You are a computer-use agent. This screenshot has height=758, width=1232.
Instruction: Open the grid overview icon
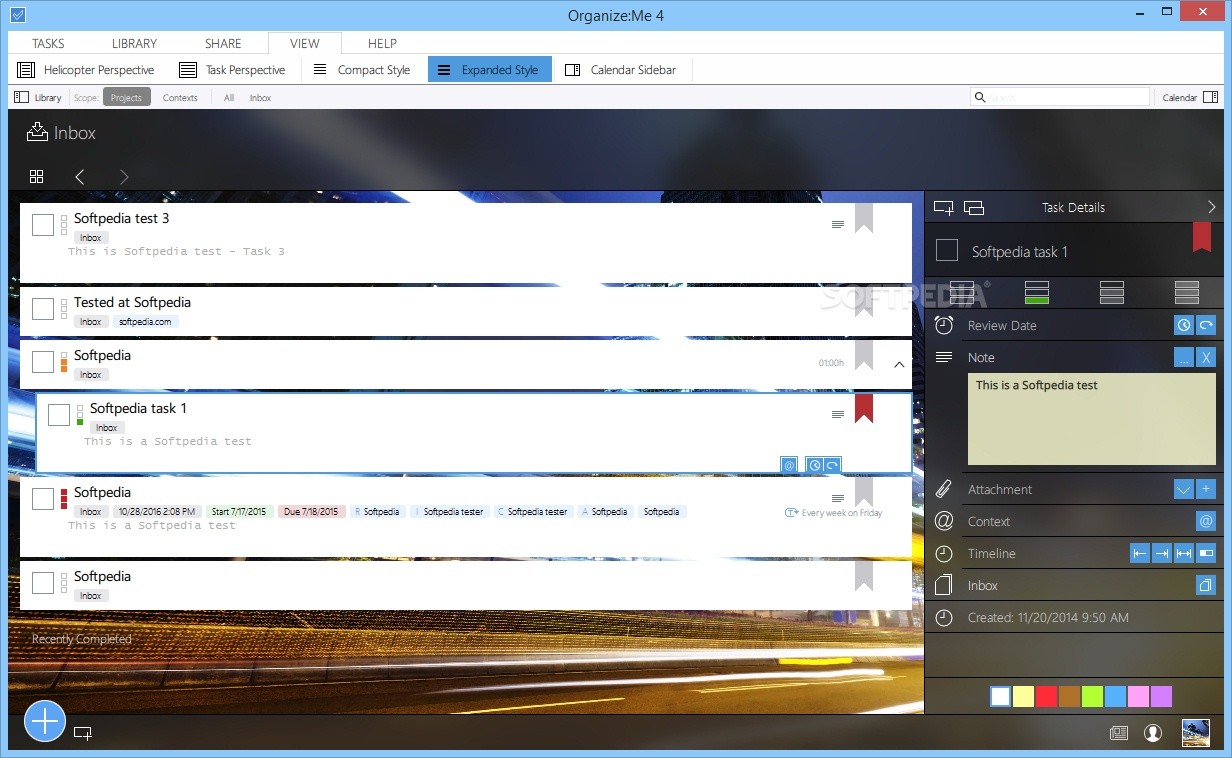pyautogui.click(x=37, y=176)
